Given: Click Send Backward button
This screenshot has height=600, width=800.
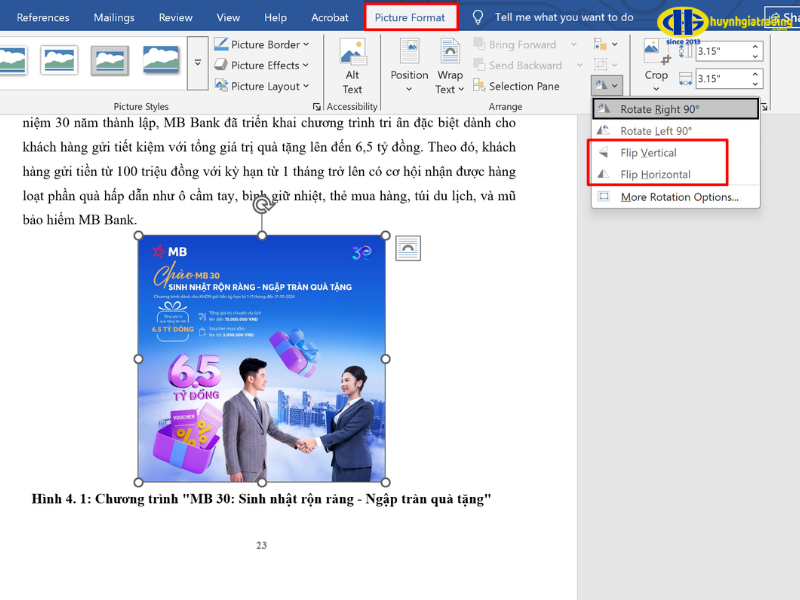Looking at the screenshot, I should (518, 65).
